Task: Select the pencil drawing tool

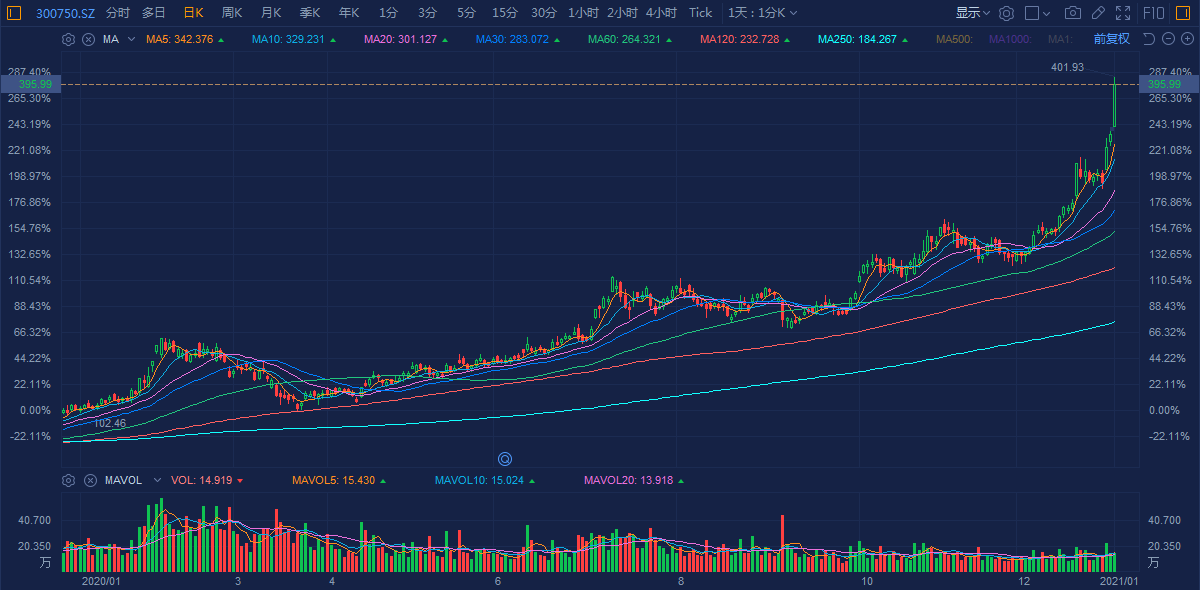Action: (1098, 13)
